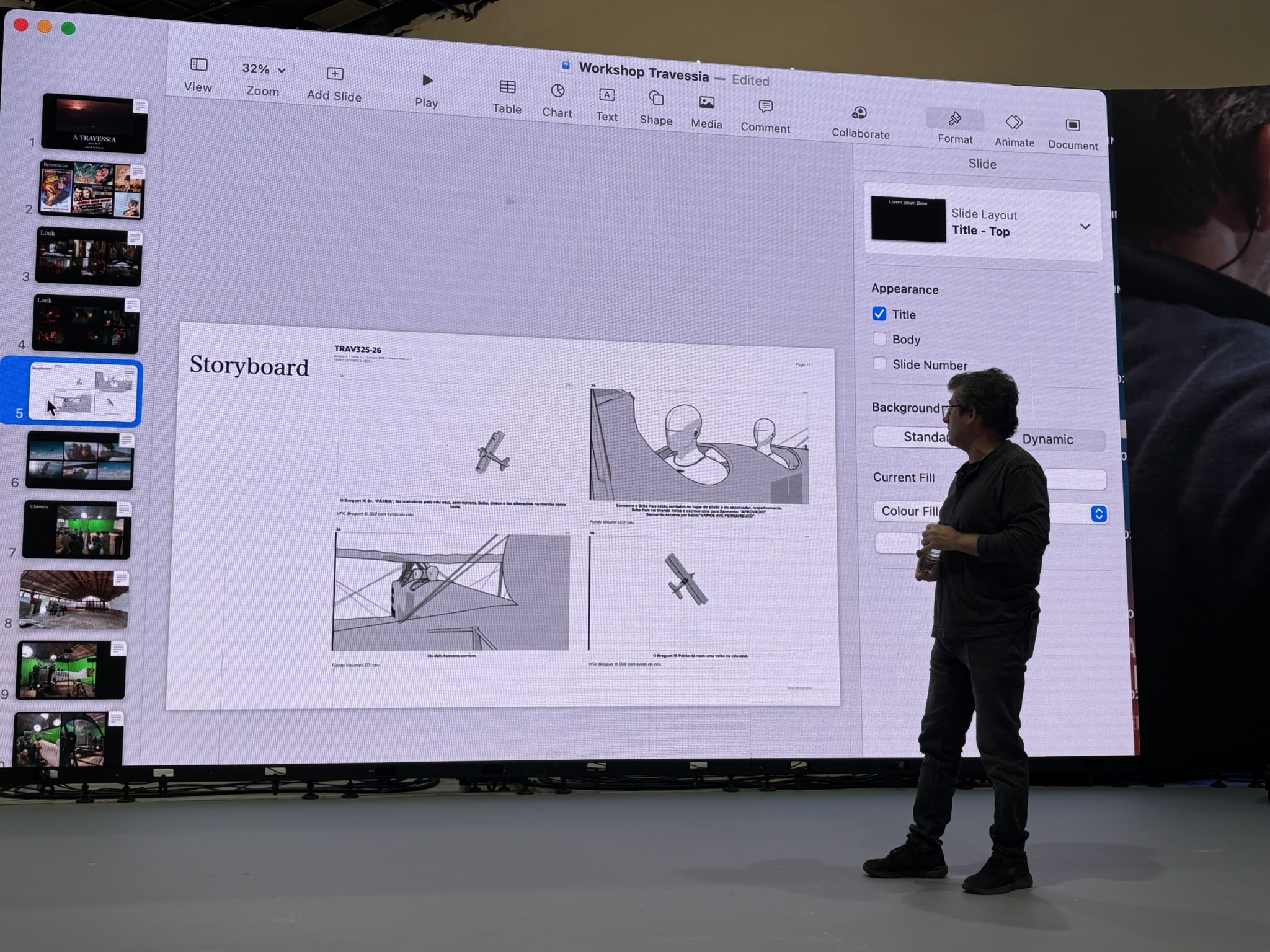The width and height of the screenshot is (1270, 952).
Task: Open the Media insert menu
Action: pos(706,103)
